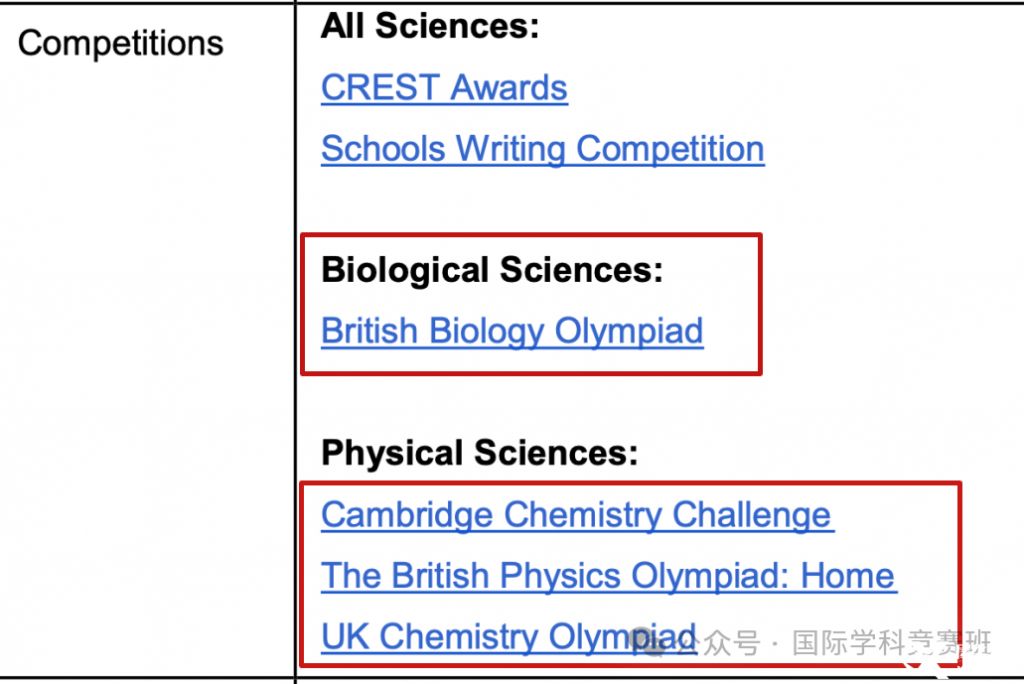
Task: Select the Physical Sciences heading
Action: click(x=479, y=454)
